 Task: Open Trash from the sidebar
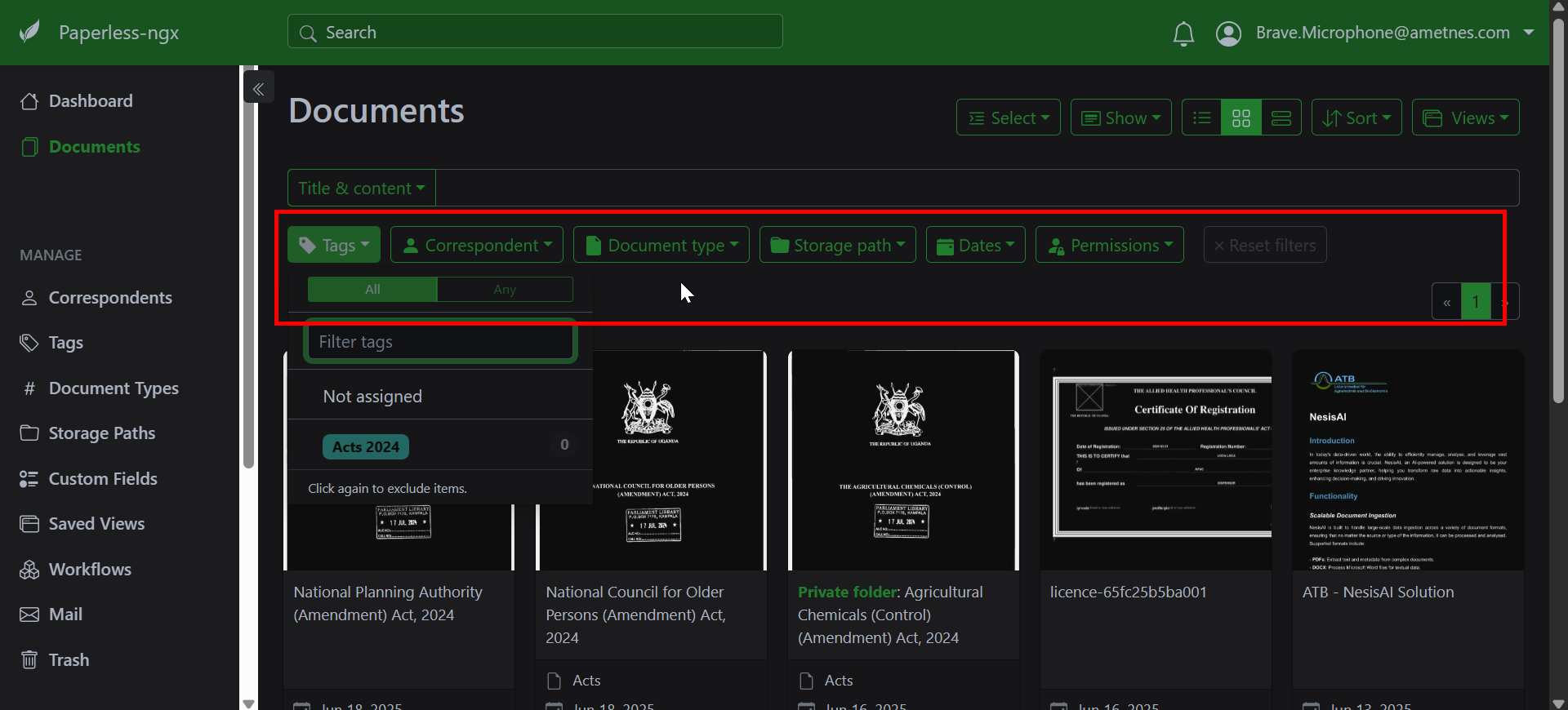coord(69,659)
